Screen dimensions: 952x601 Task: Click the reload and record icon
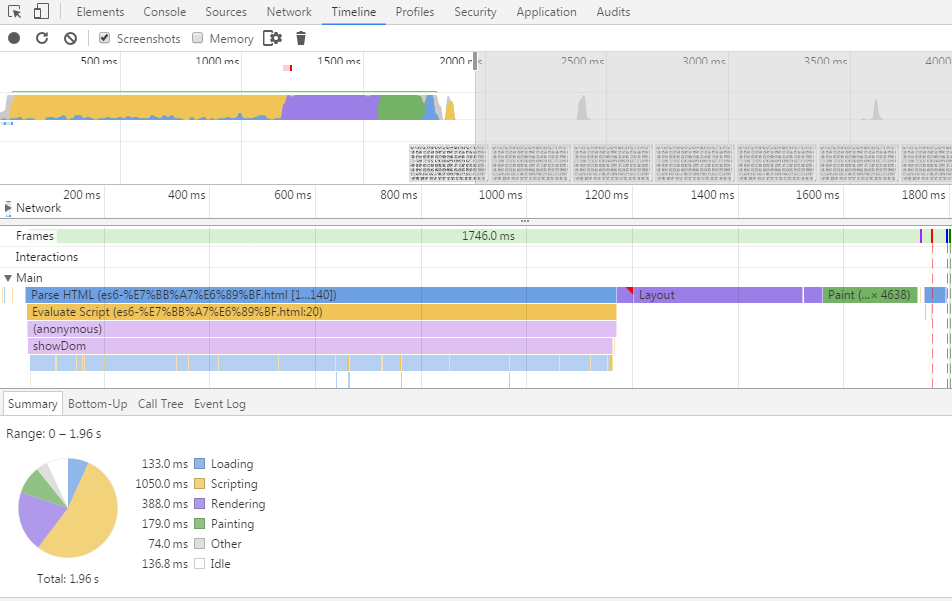(42, 38)
